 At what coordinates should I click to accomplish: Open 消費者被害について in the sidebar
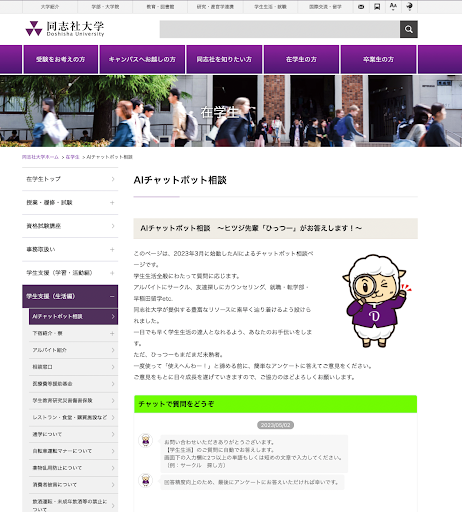pos(73,485)
